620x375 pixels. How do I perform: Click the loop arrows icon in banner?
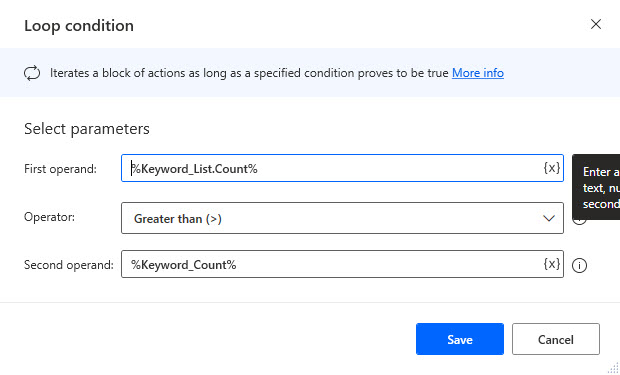click(32, 73)
